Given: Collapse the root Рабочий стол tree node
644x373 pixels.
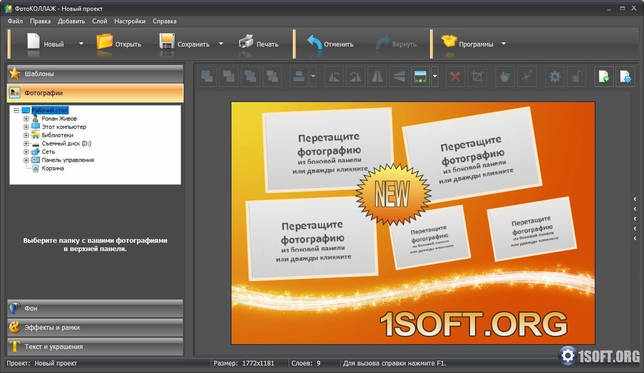Looking at the screenshot, I should 16,110.
